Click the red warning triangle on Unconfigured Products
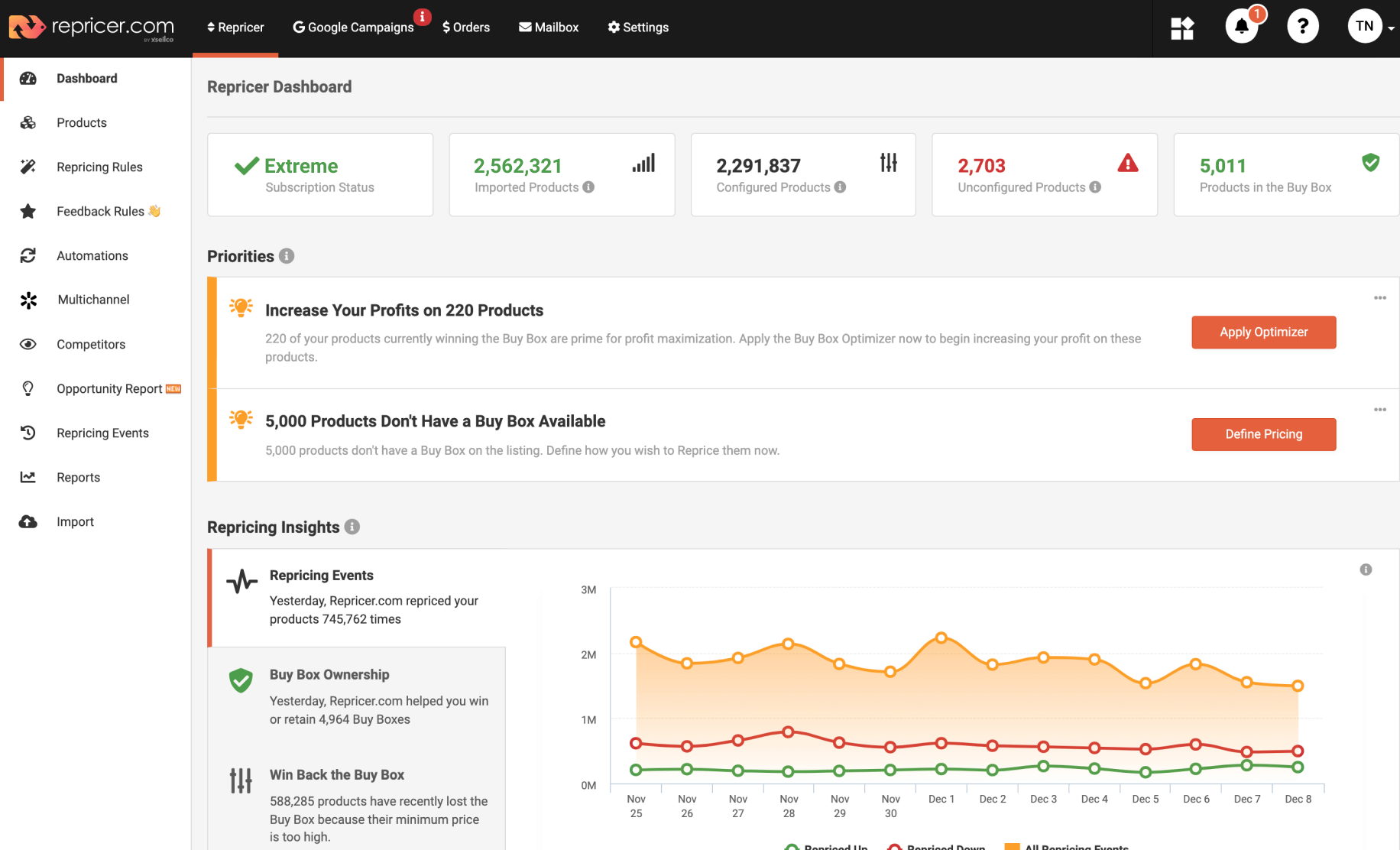 point(1128,163)
